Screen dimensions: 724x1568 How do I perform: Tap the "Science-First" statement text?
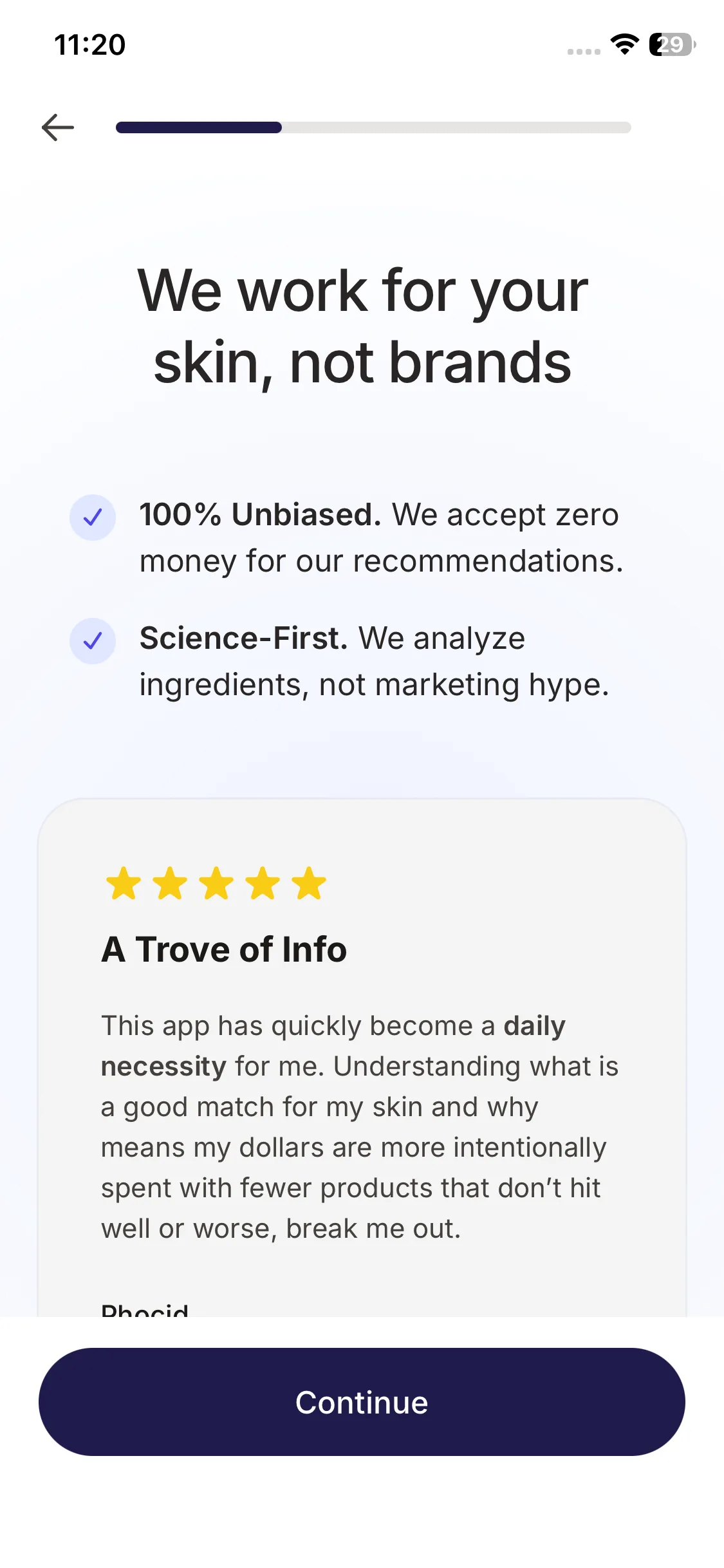(373, 661)
